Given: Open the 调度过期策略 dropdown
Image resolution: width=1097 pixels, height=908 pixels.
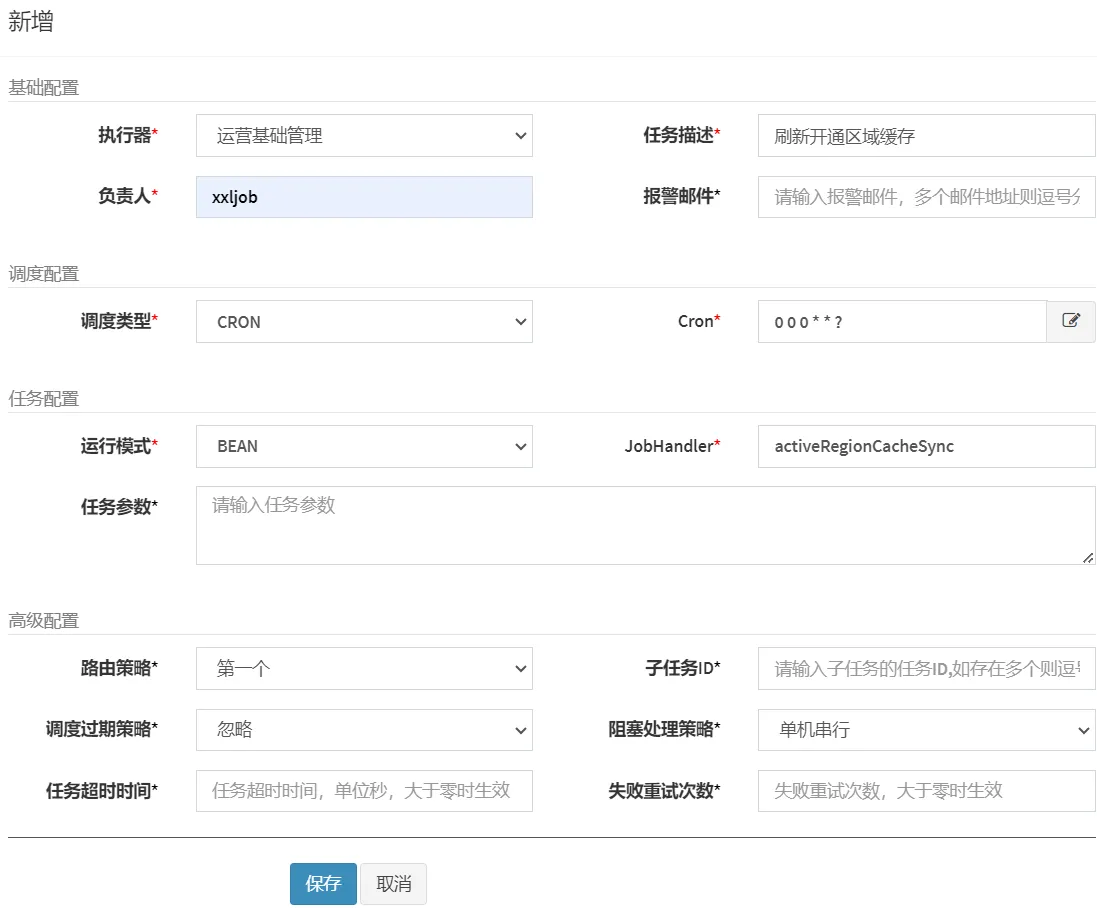Looking at the screenshot, I should click(x=364, y=730).
